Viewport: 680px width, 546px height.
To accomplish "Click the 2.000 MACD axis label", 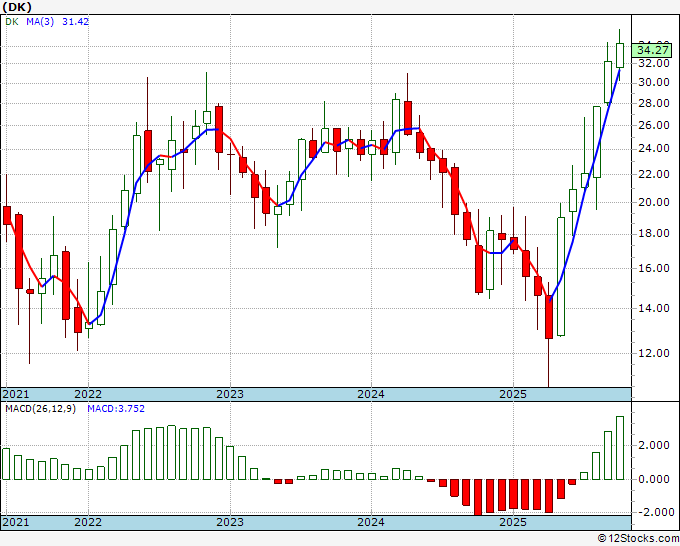I will (654, 445).
